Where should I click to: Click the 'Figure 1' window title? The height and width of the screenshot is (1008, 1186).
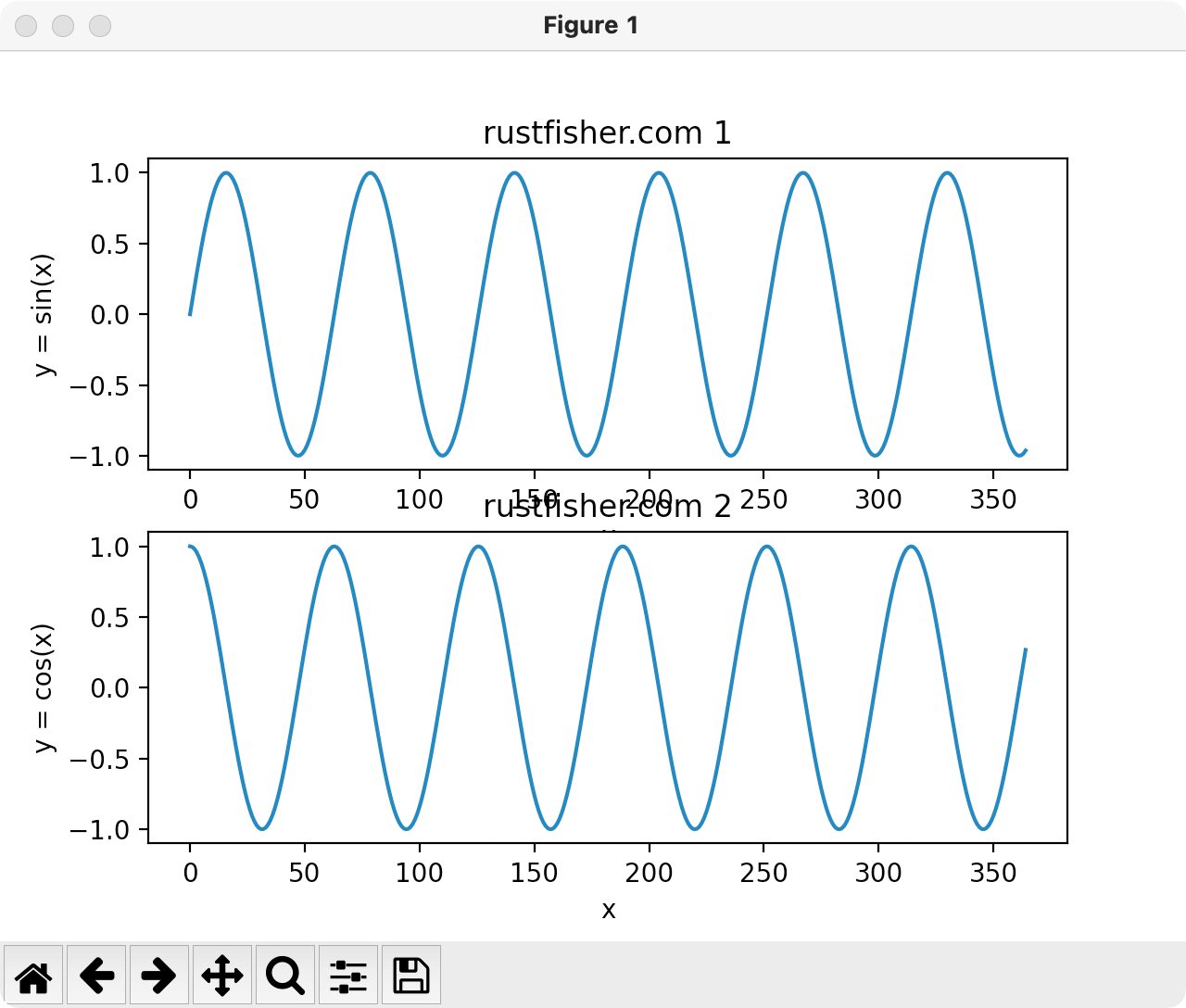(x=591, y=25)
